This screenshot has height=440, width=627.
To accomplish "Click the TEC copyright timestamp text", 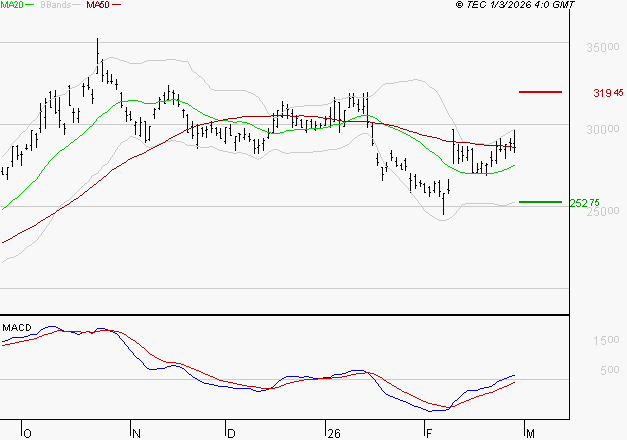I will pos(515,5).
